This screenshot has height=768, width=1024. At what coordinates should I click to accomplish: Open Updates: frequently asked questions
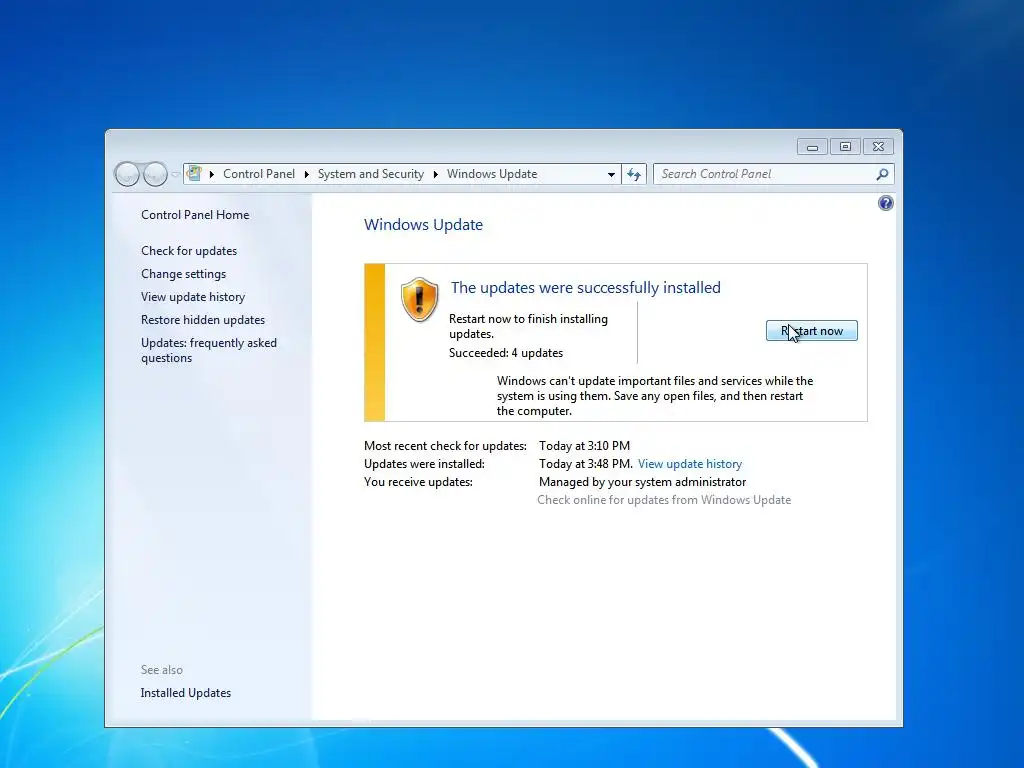click(209, 350)
